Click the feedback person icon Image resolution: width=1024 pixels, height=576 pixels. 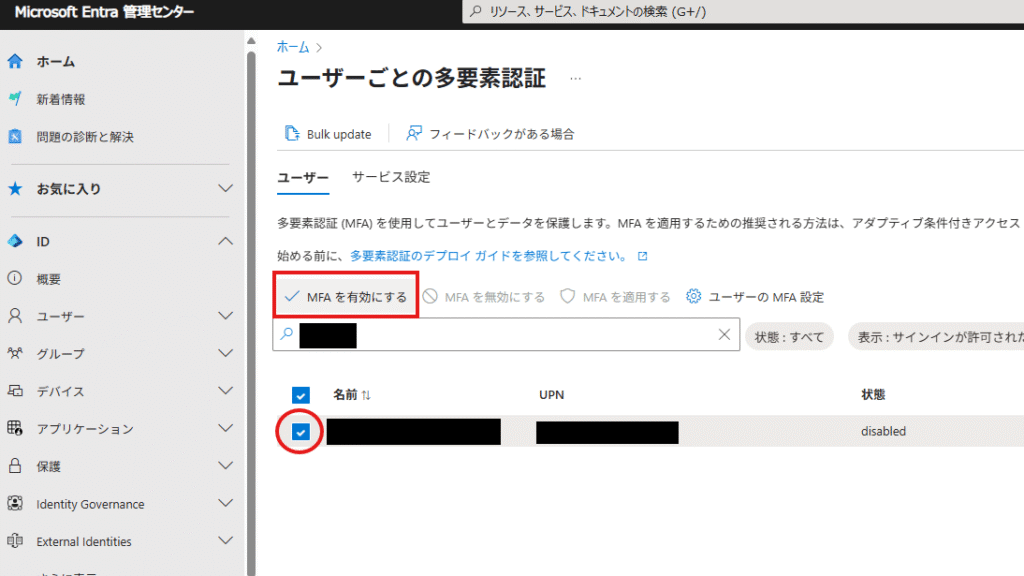413,133
